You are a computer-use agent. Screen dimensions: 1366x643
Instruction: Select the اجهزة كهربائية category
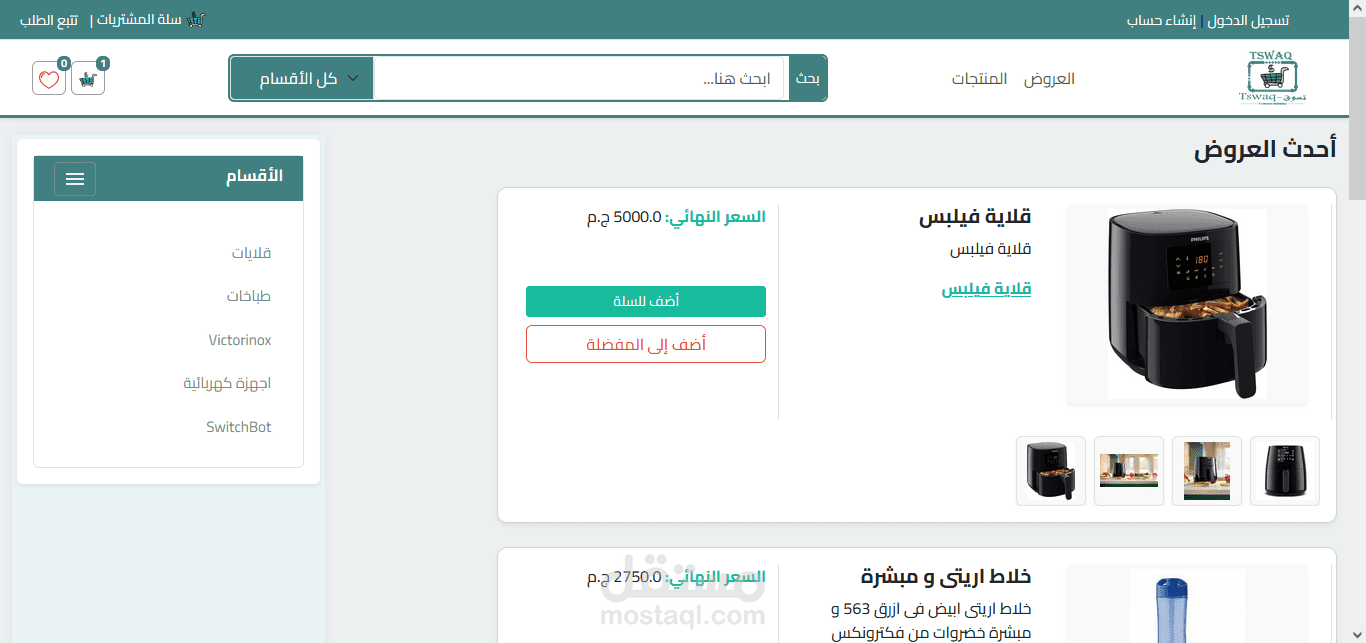[227, 383]
